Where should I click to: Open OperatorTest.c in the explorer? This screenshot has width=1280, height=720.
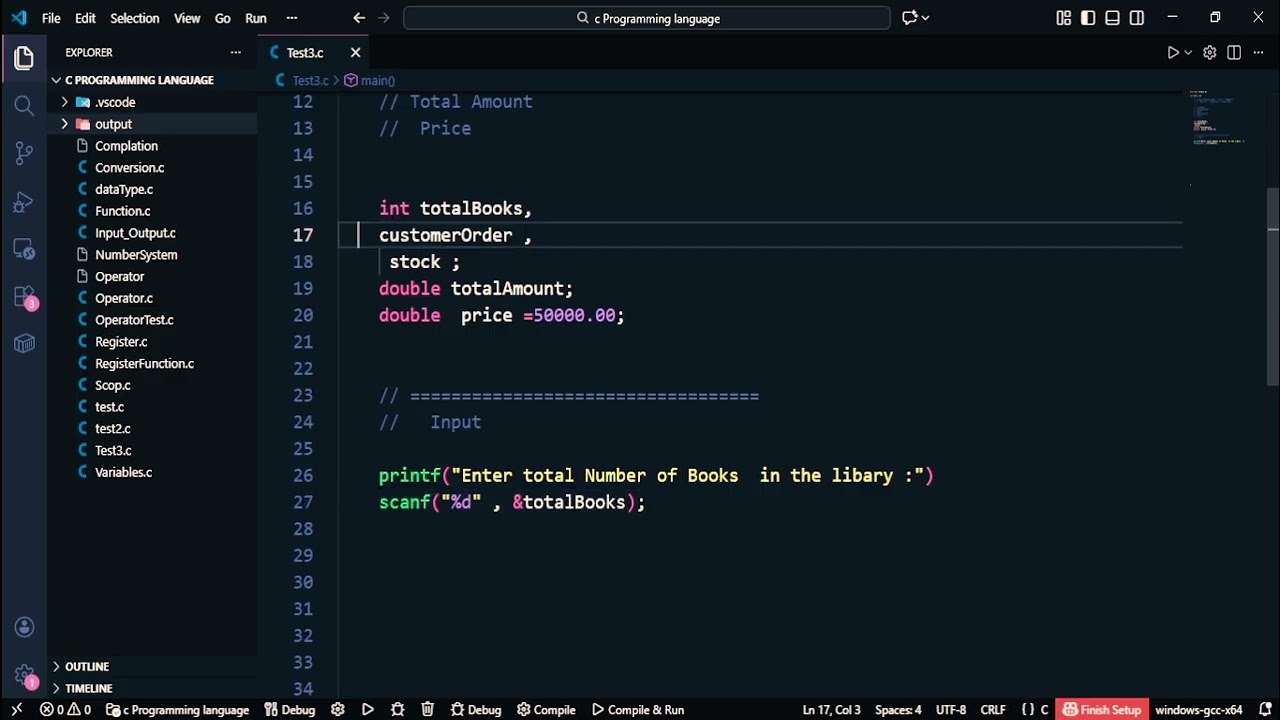pos(134,320)
